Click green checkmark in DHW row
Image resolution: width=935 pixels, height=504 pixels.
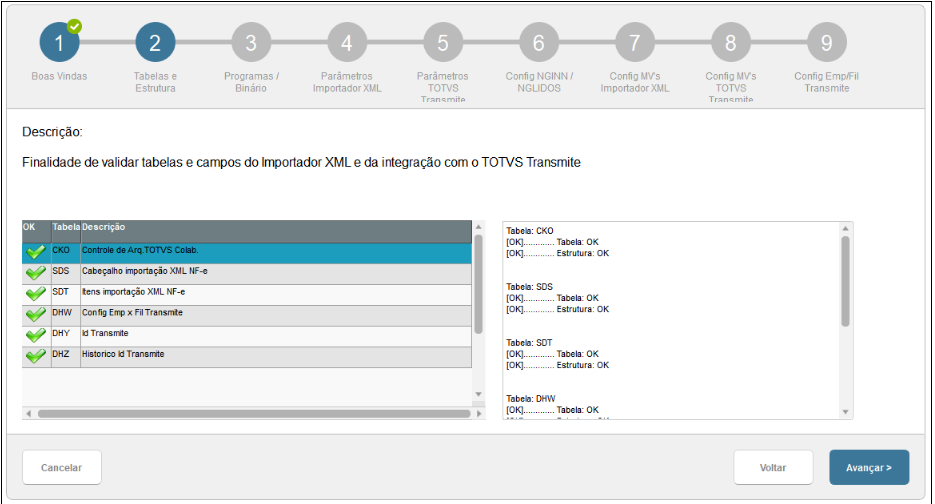click(x=36, y=314)
